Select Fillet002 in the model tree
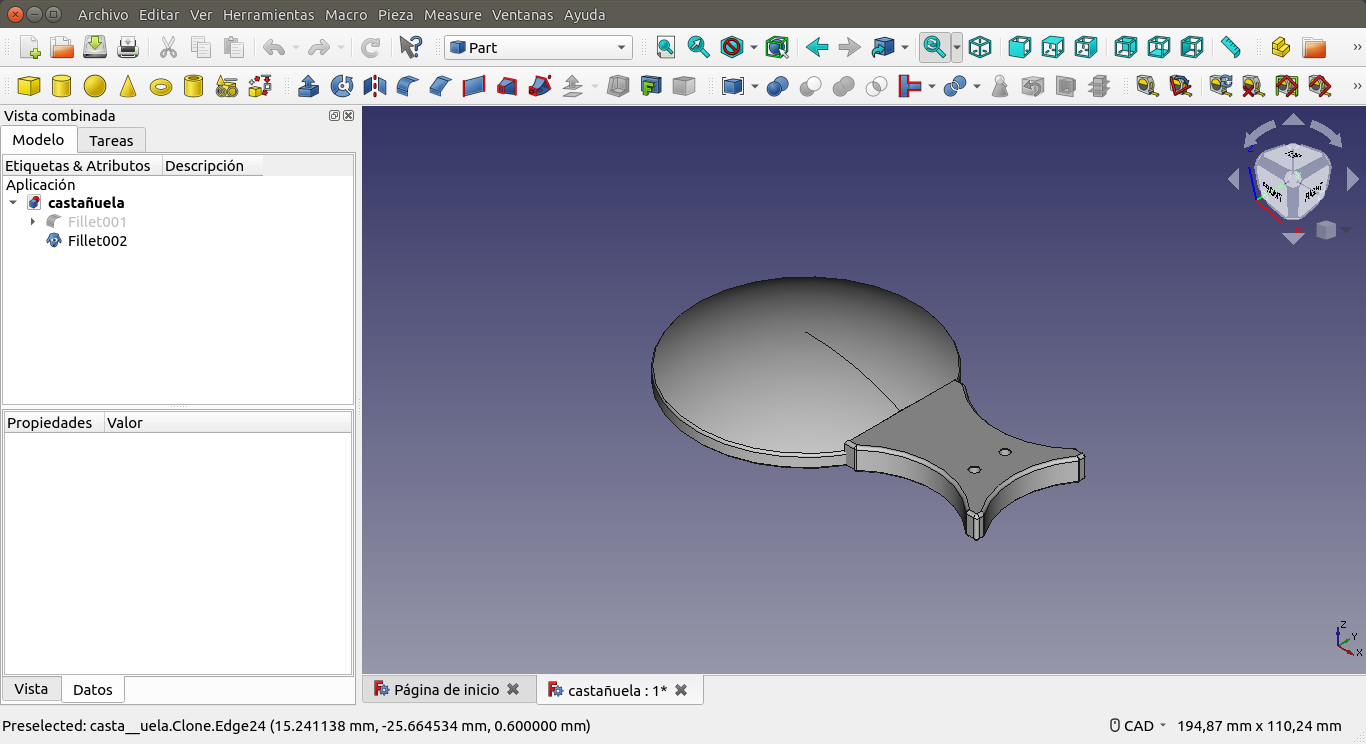Viewport: 1366px width, 744px height. (97, 241)
